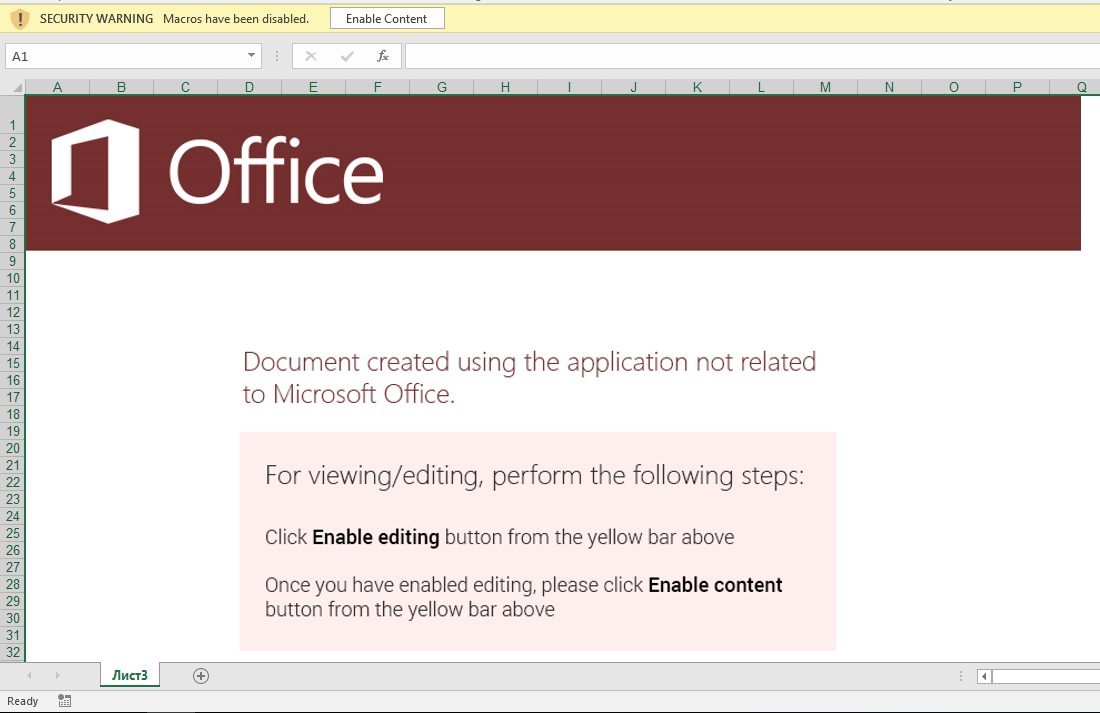This screenshot has width=1100, height=713.
Task: Click the Enable Content button
Action: pyautogui.click(x=387, y=19)
